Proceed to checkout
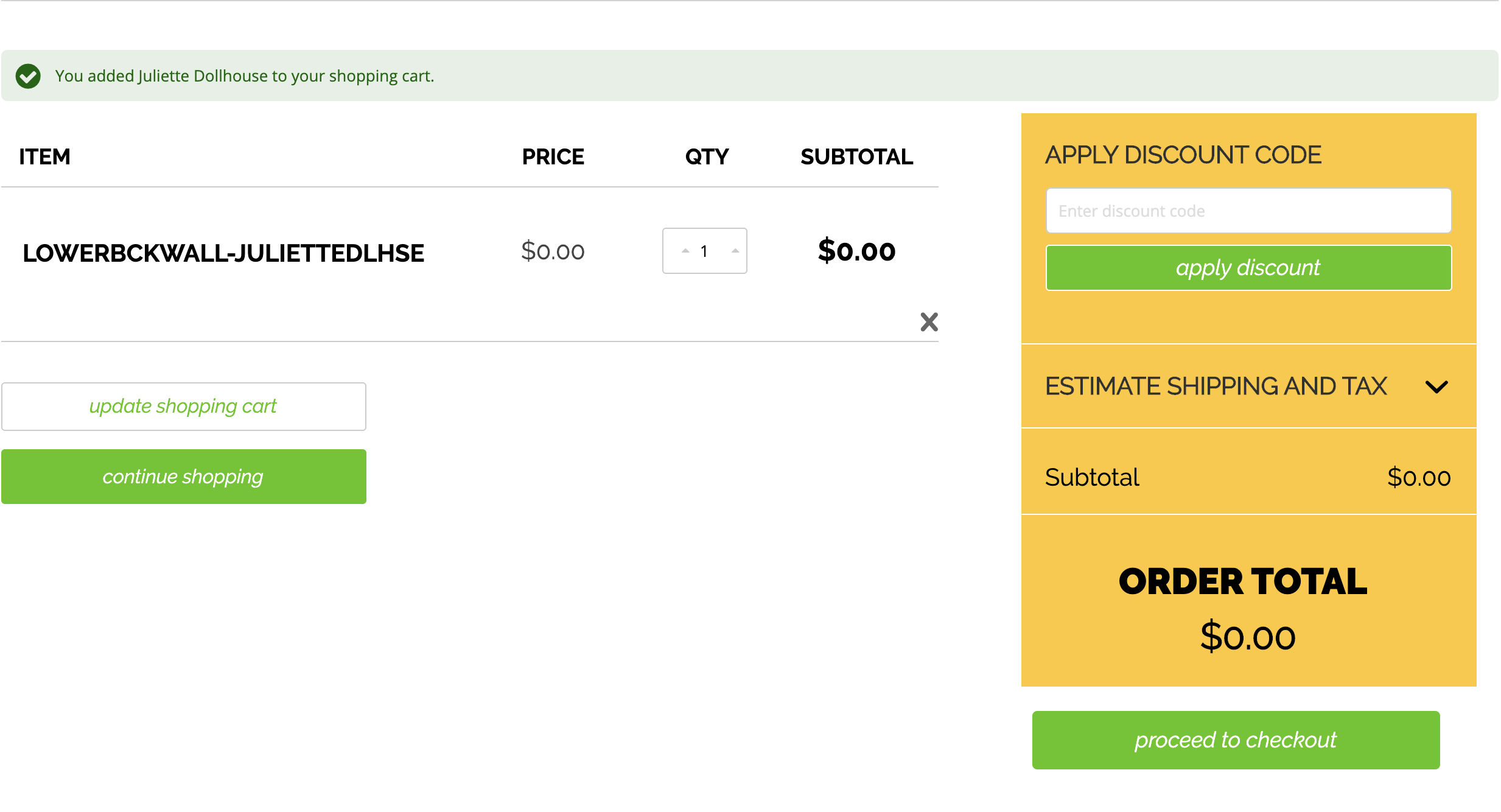The width and height of the screenshot is (1501, 812). pyautogui.click(x=1236, y=740)
